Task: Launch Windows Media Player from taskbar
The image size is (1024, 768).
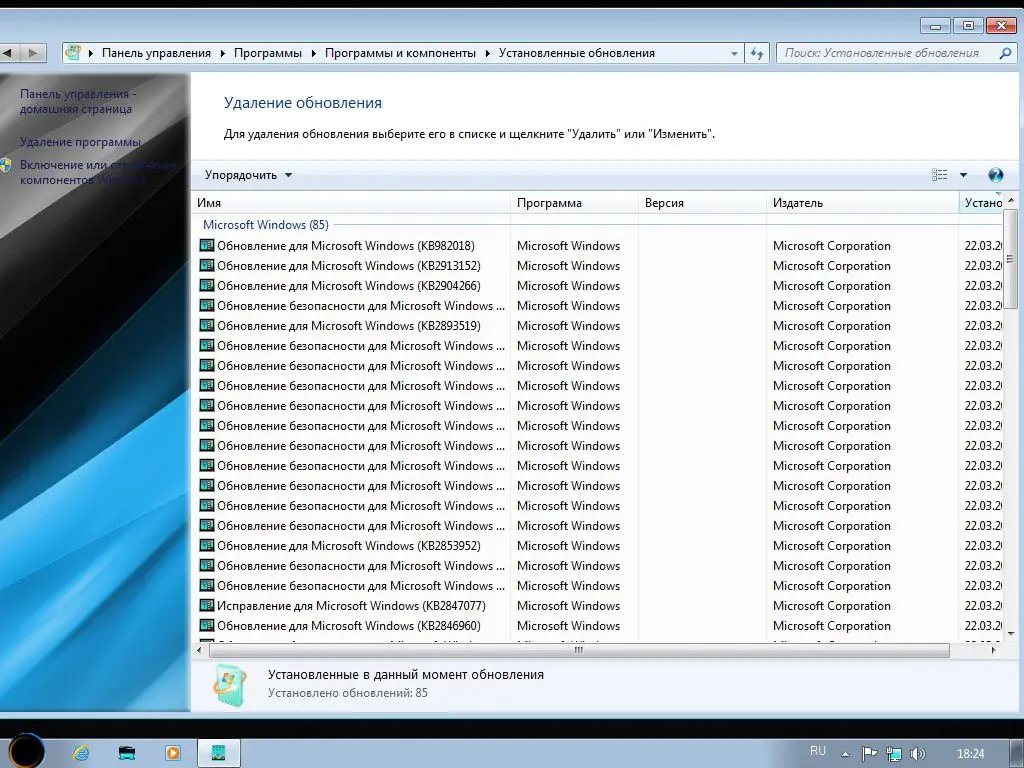Action: (172, 753)
